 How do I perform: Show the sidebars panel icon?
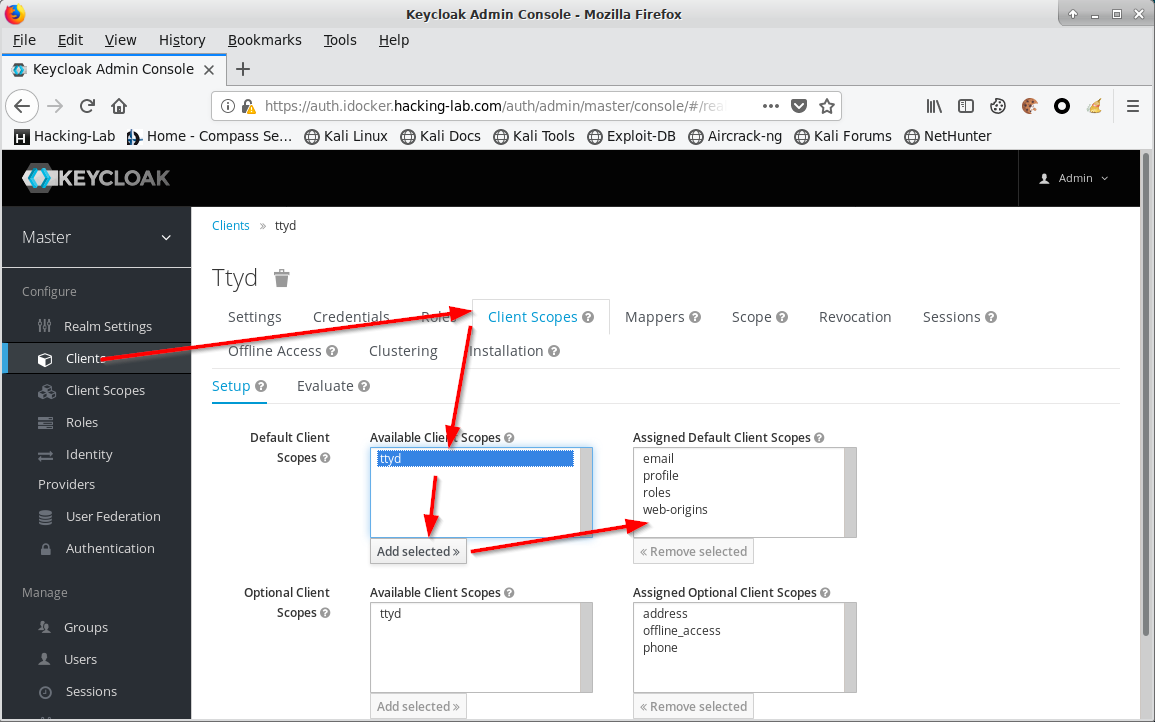[x=966, y=106]
